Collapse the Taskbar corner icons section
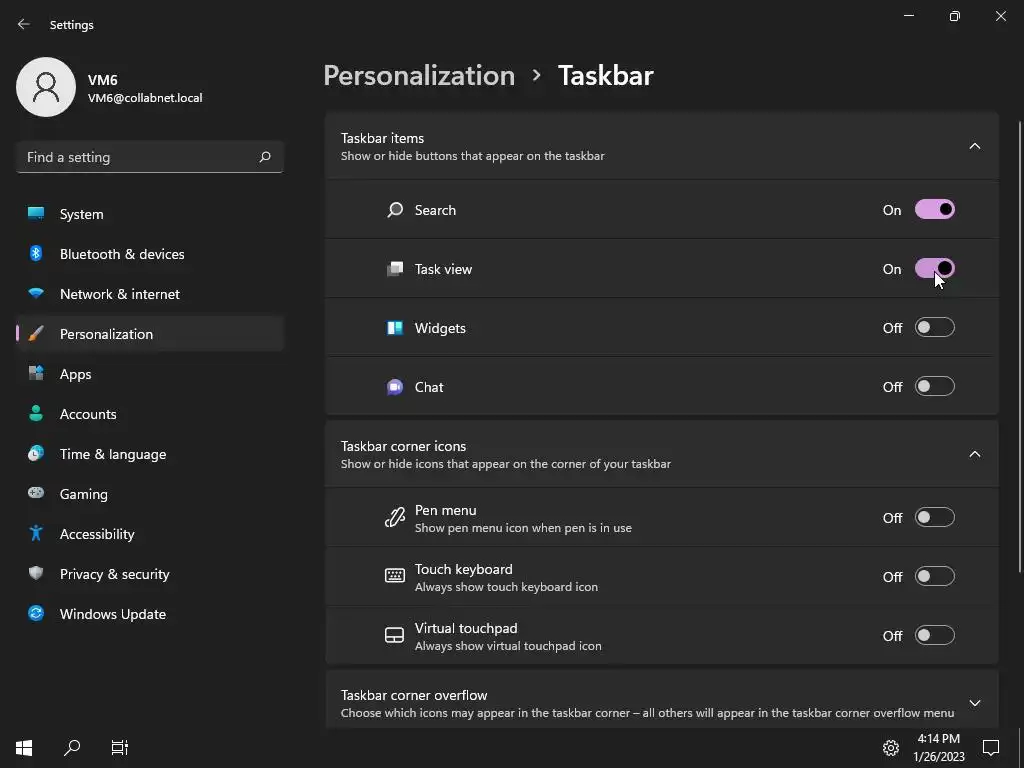 [974, 454]
